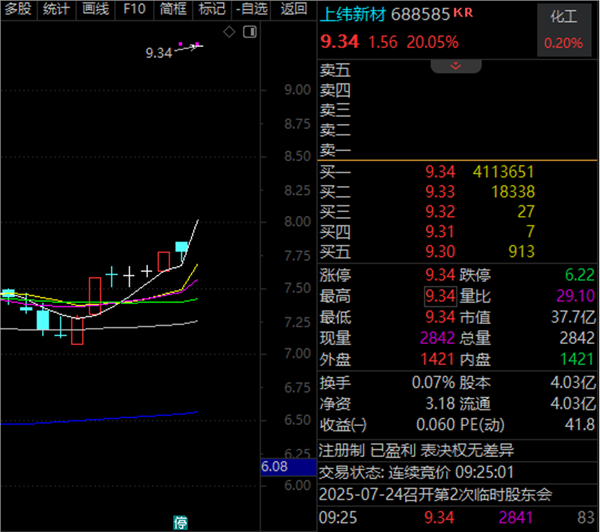Click the change percent 20.05%

pos(433,42)
